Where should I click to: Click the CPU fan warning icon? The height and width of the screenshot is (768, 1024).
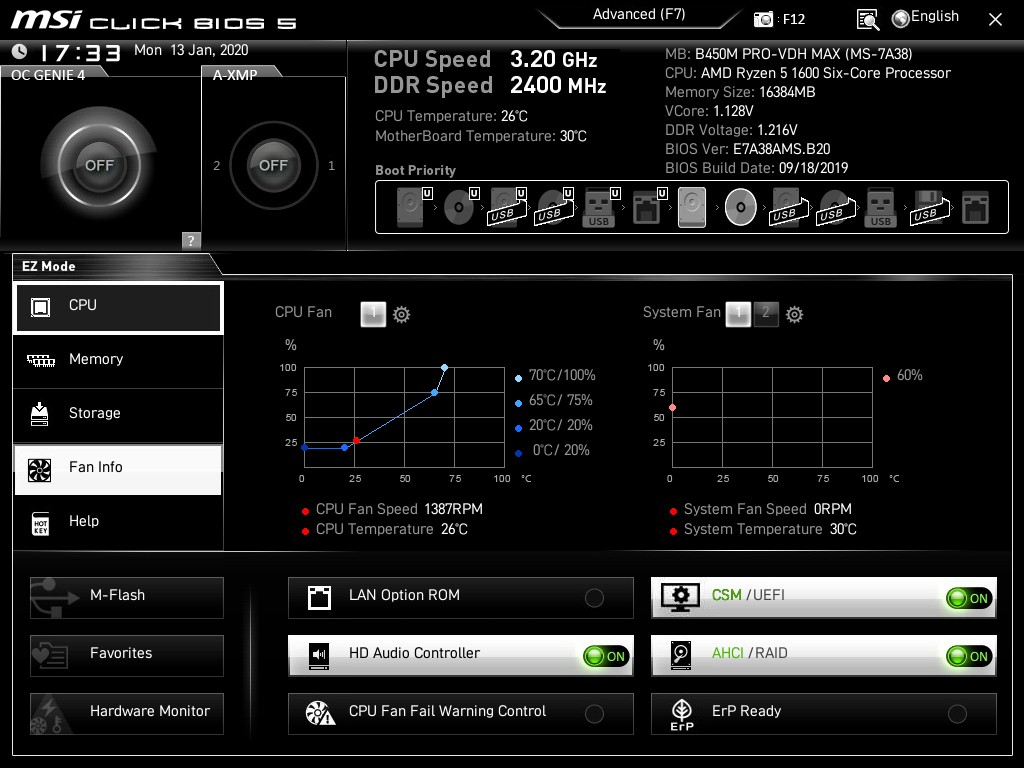tap(320, 713)
